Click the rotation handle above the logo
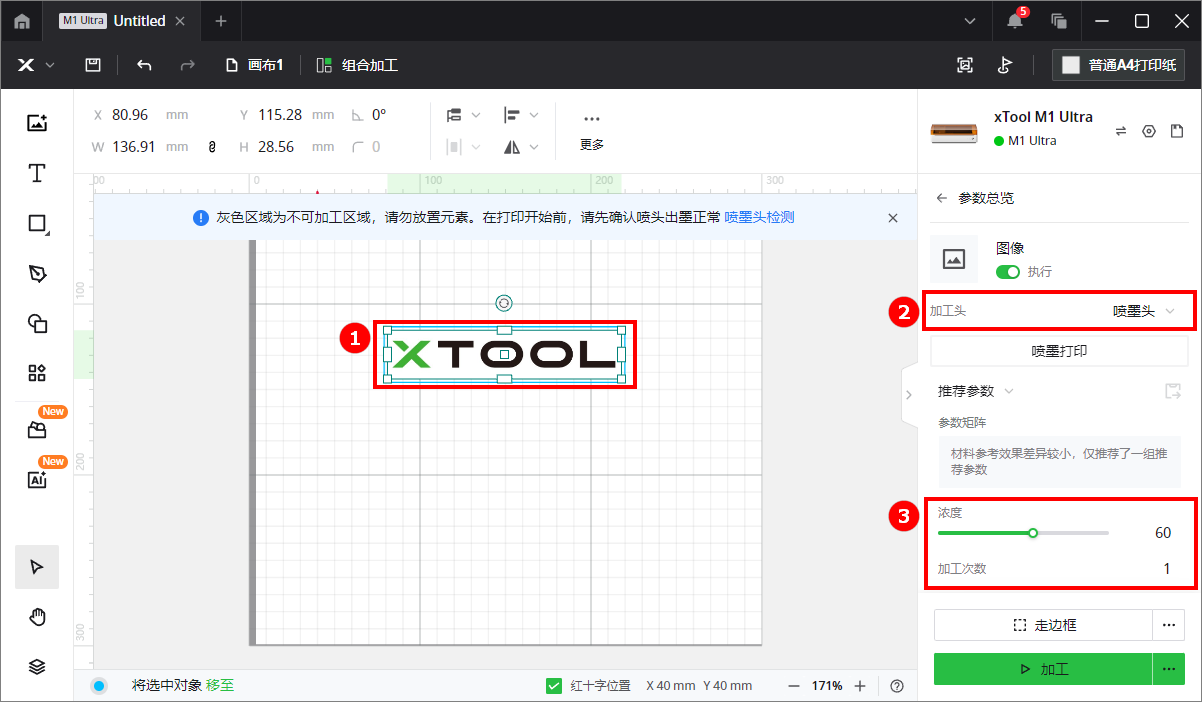 click(x=504, y=302)
